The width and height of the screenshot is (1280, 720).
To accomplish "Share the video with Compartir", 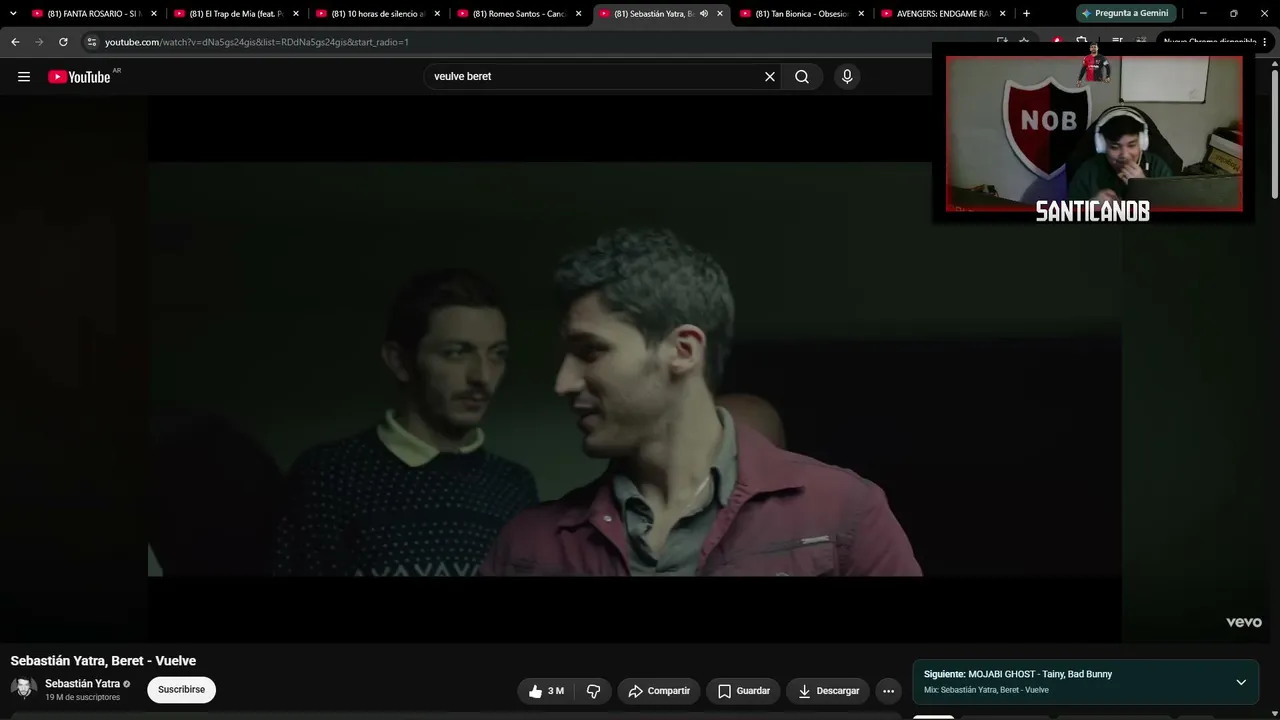I will tap(659, 691).
